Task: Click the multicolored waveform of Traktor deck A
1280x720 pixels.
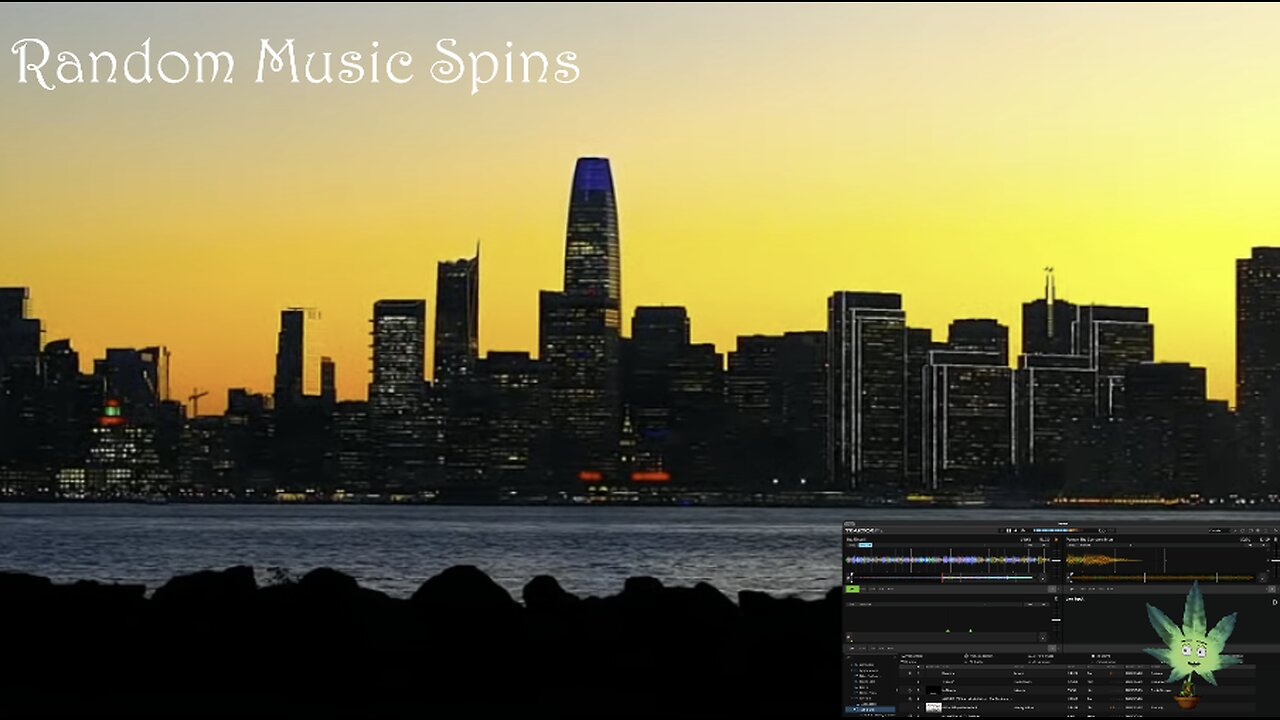Action: pos(948,560)
